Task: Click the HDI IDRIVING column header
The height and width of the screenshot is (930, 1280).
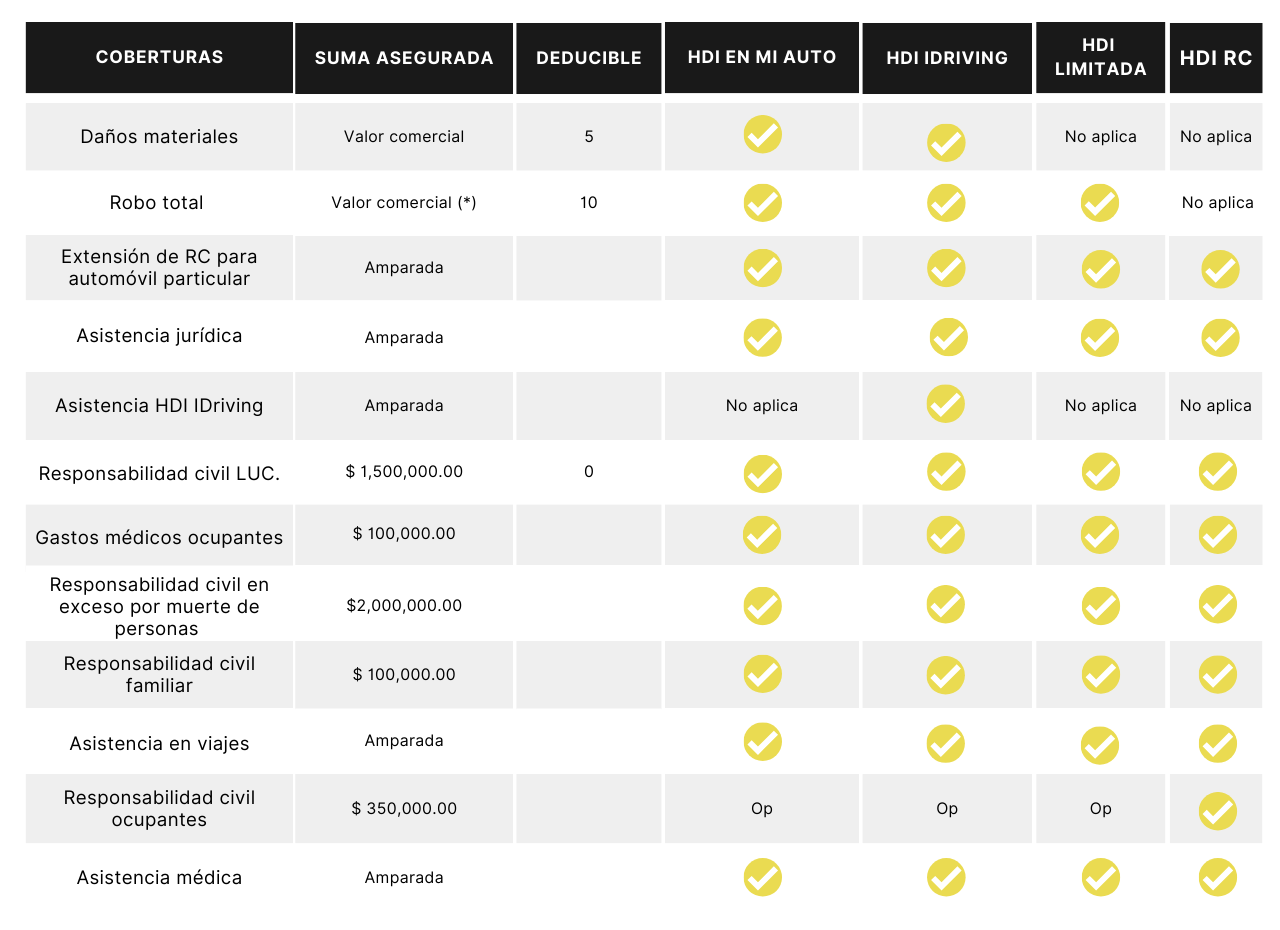Action: point(947,58)
